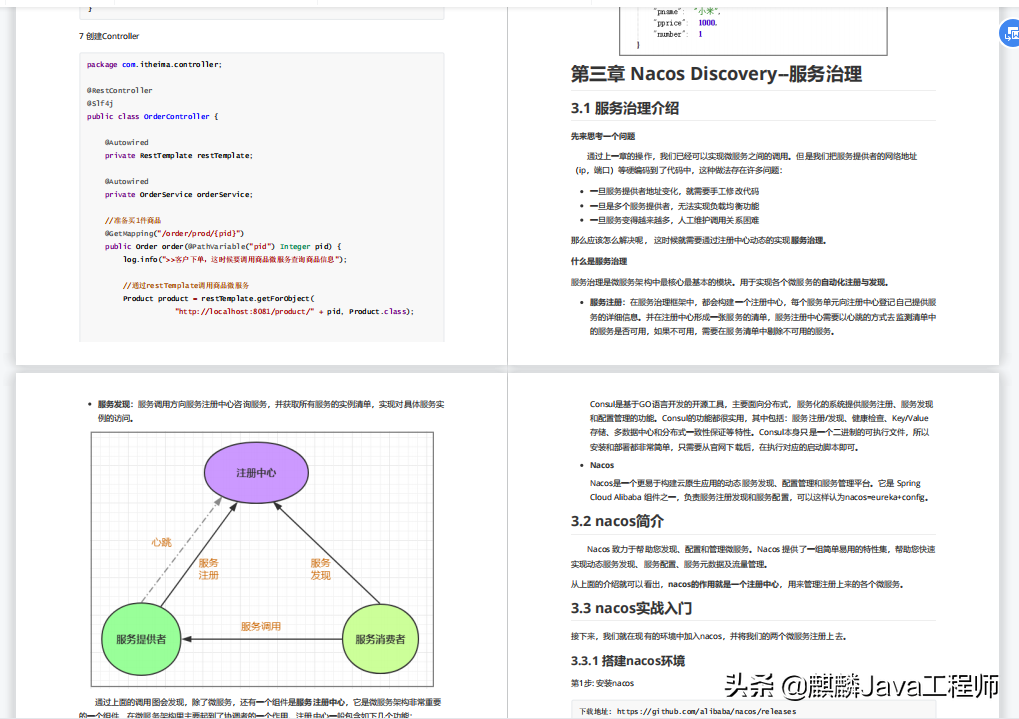Click the @GetMapping("/order/prod/{pid}") code line

point(174,233)
